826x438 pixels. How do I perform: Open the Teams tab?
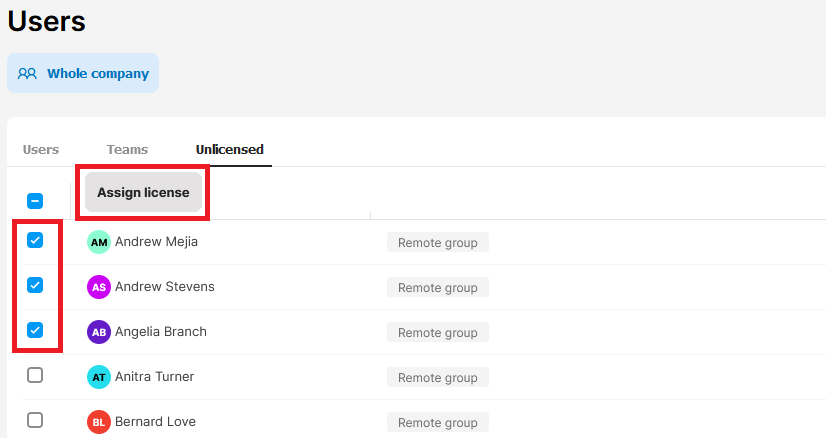point(127,150)
